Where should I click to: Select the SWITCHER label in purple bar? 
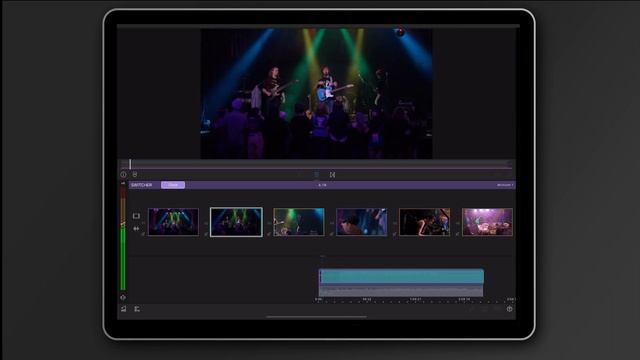142,185
